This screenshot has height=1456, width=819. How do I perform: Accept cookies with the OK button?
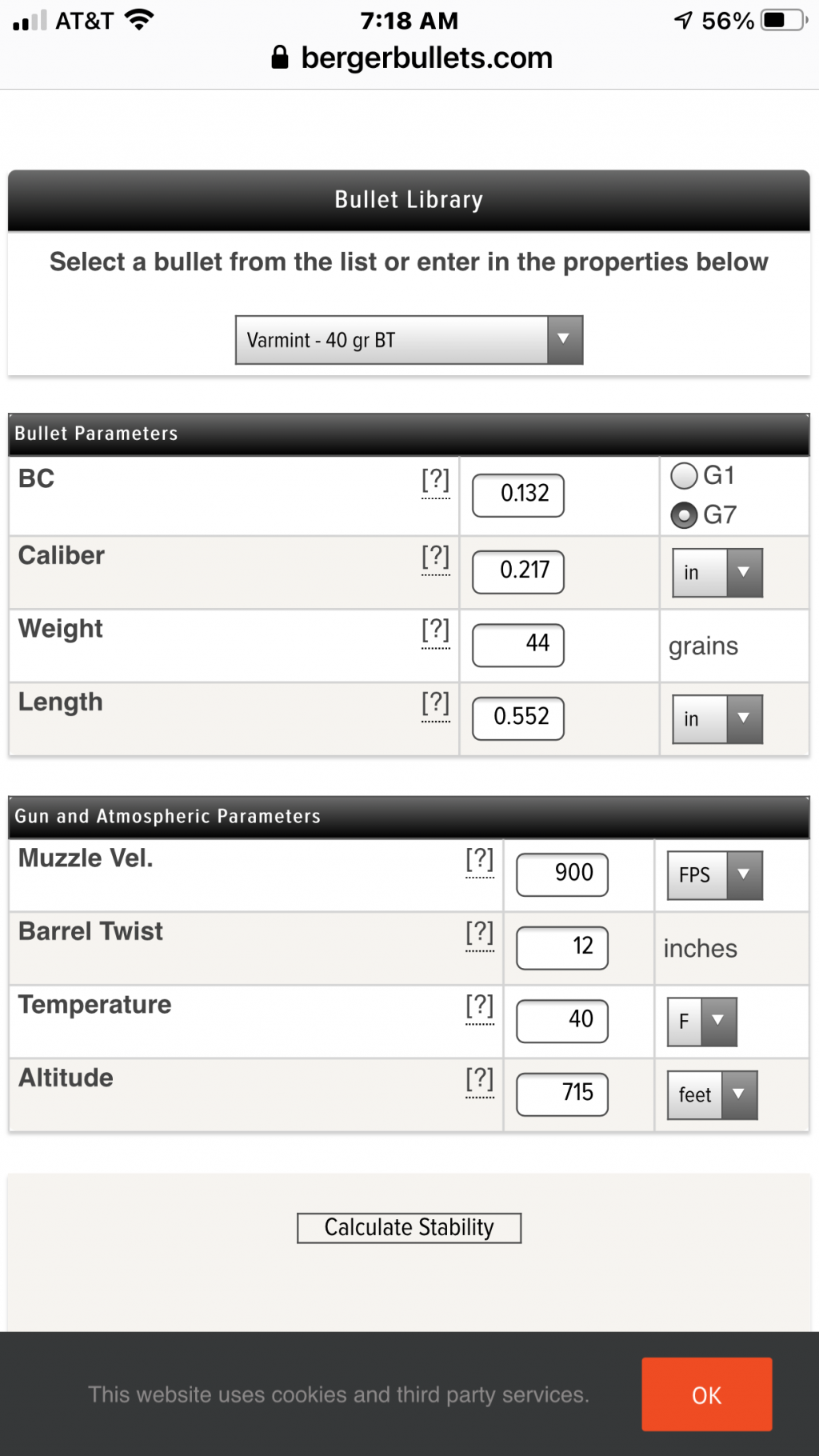(707, 1394)
